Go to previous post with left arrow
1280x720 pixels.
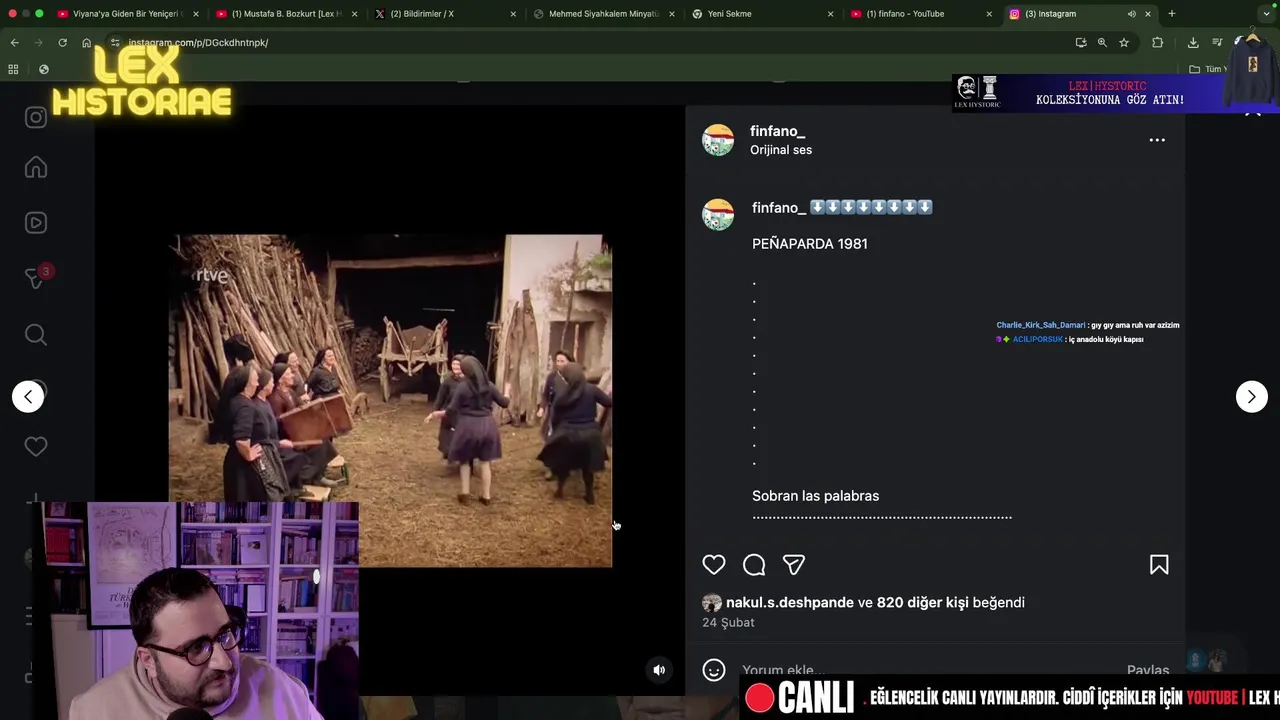(28, 397)
